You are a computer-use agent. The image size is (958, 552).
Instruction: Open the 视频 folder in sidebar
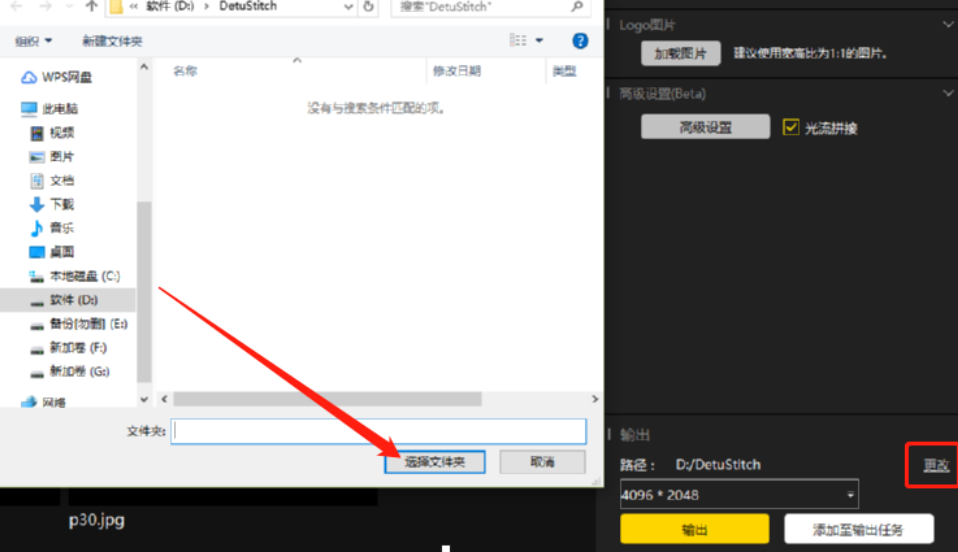pyautogui.click(x=52, y=133)
